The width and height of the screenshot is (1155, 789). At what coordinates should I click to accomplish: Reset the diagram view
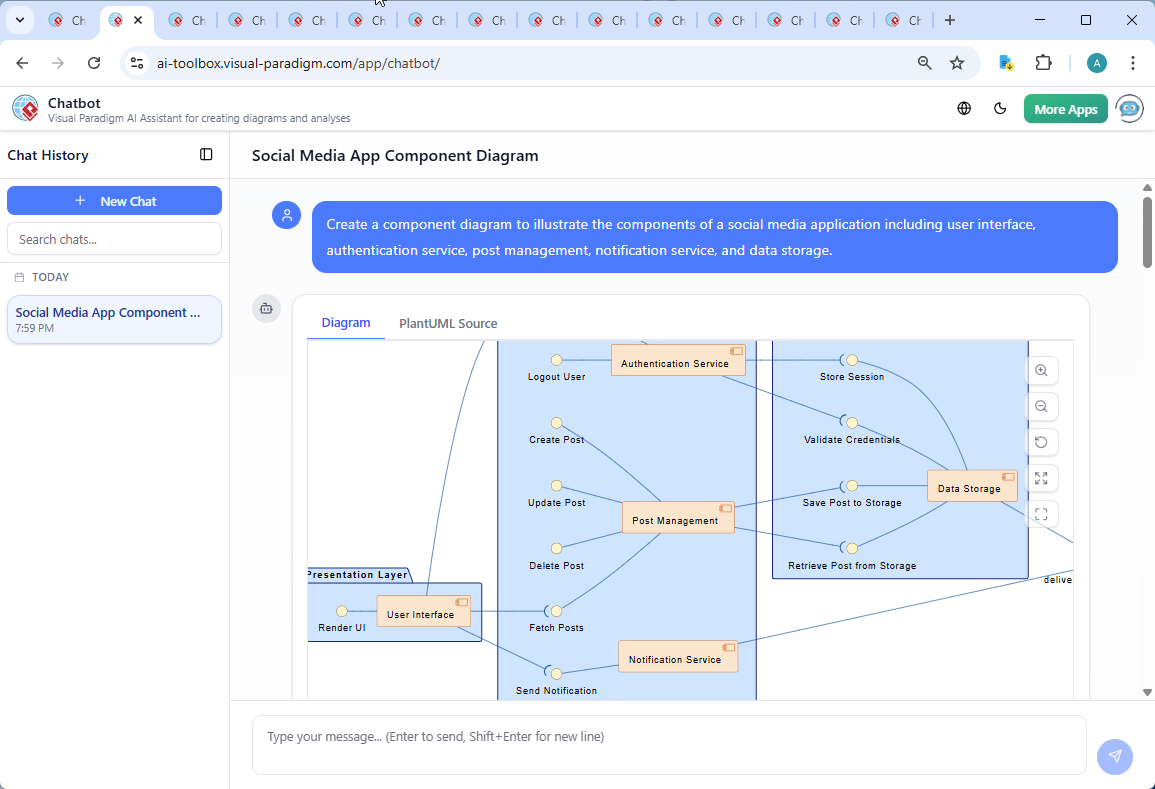pos(1041,443)
